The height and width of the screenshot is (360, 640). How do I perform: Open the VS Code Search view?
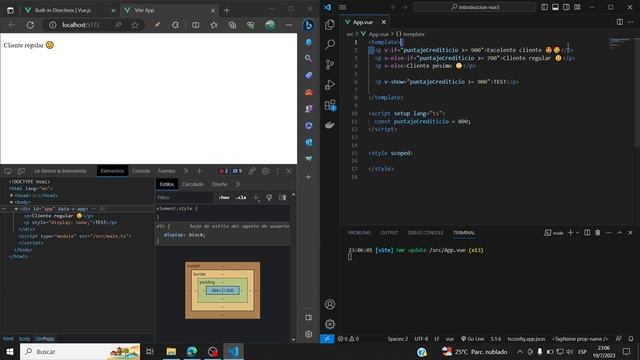pyautogui.click(x=330, y=44)
